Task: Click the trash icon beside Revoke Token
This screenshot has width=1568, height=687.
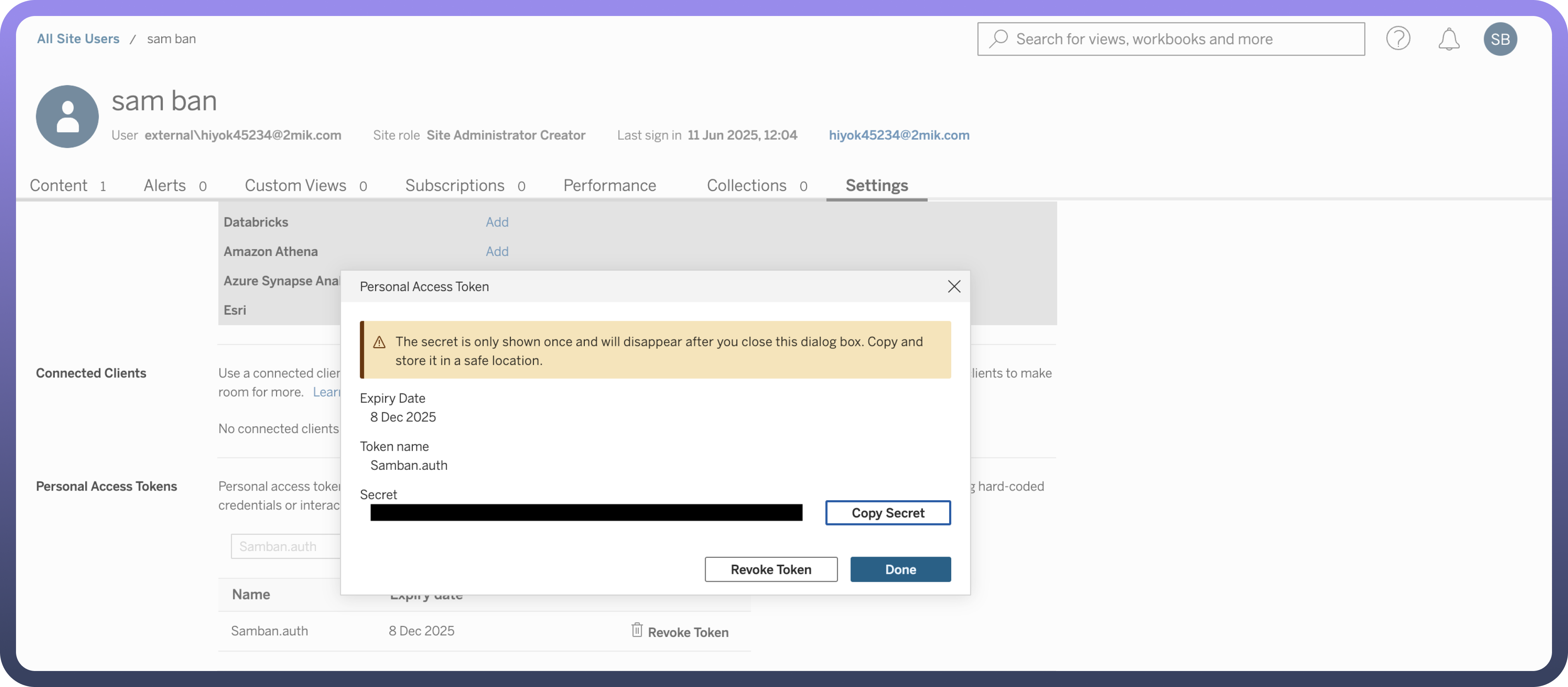Action: (x=636, y=630)
